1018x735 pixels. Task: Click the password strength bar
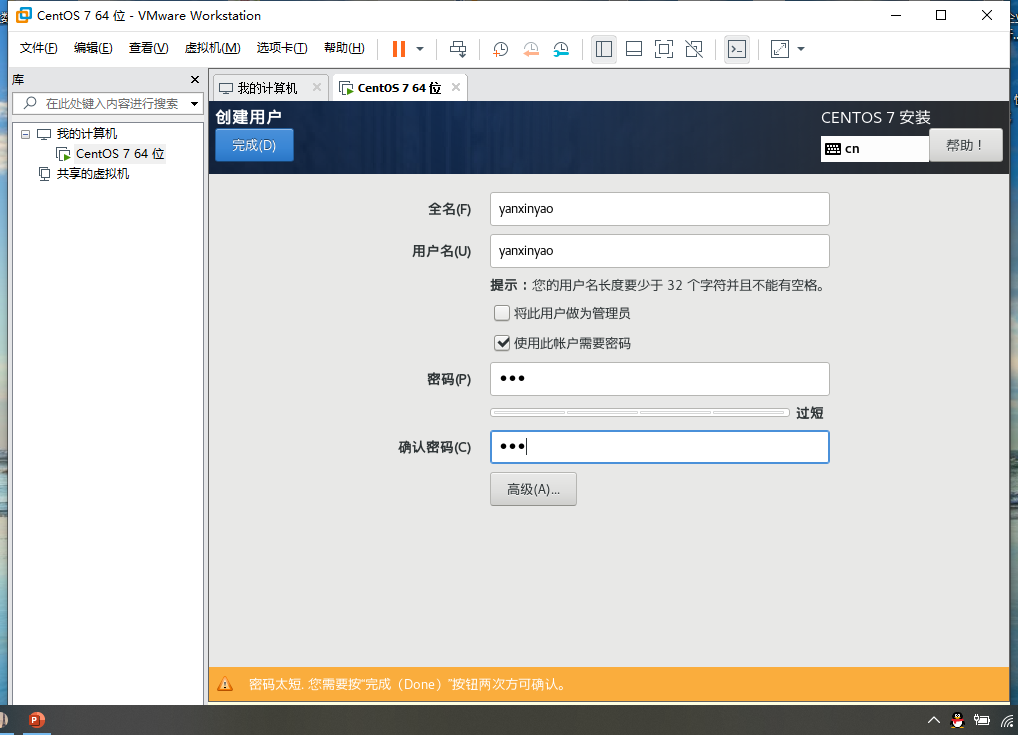tap(639, 412)
